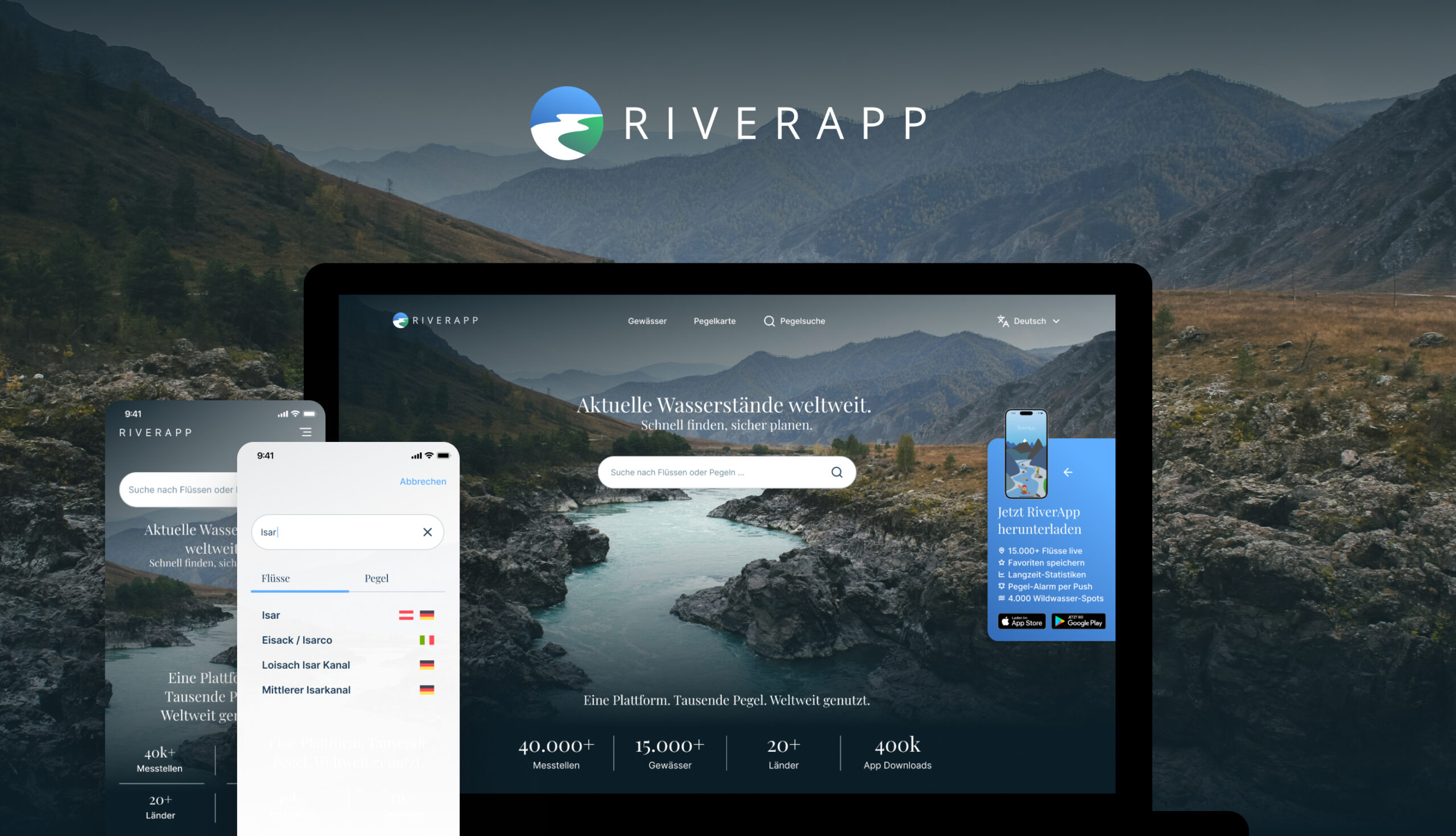Open the hamburger menu on the back phone
1456x836 pixels.
tap(306, 432)
